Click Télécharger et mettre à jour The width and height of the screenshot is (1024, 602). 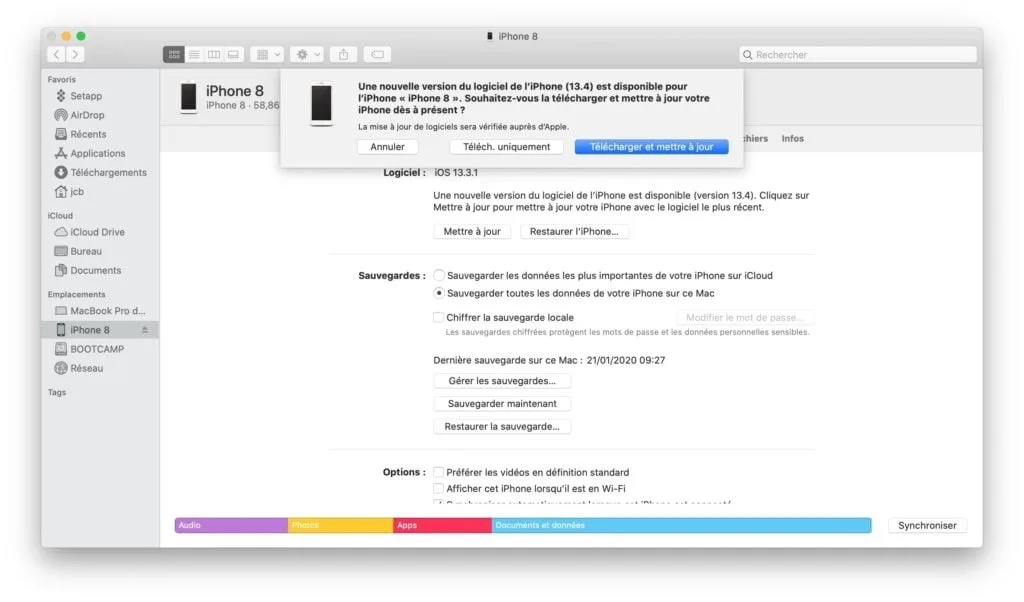click(x=651, y=146)
